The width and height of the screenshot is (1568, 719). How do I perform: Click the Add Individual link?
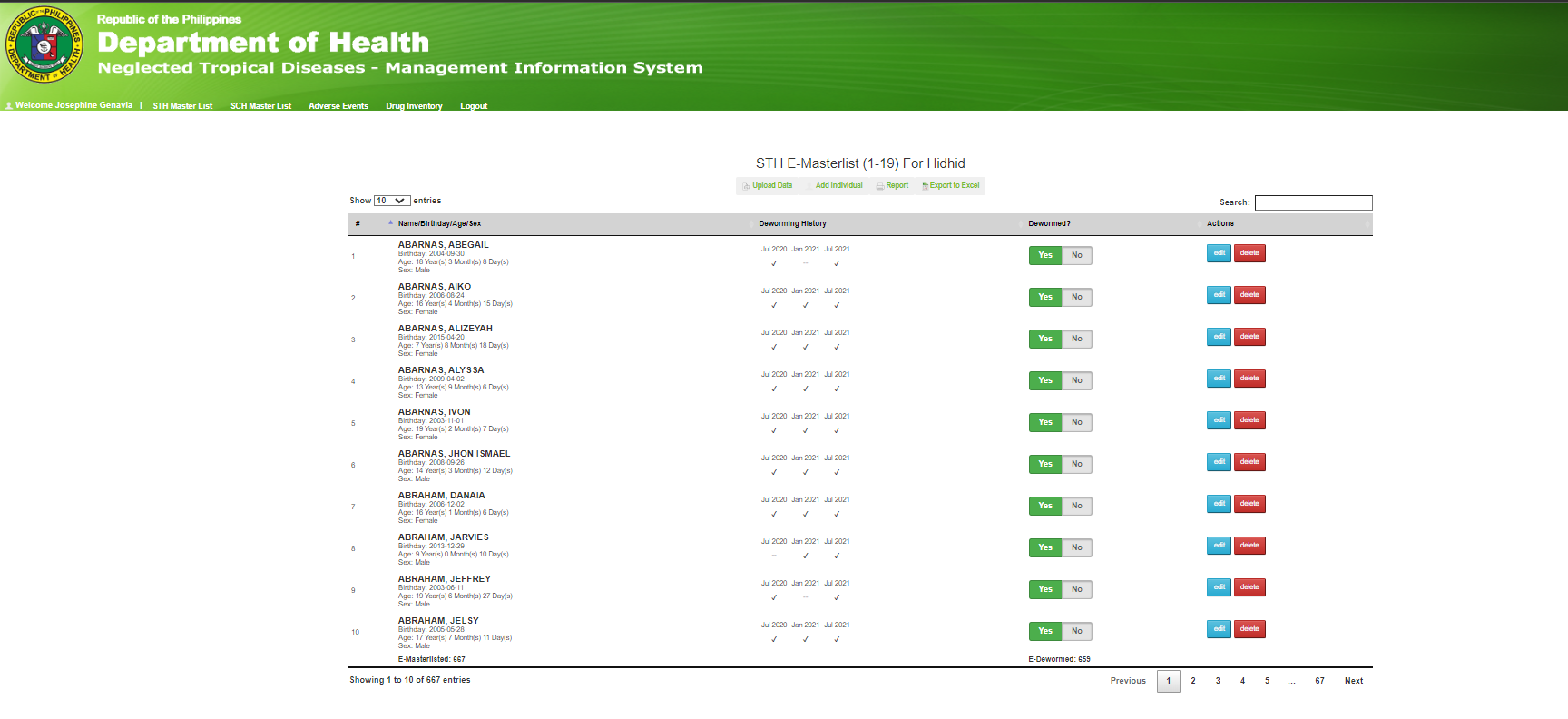(838, 185)
